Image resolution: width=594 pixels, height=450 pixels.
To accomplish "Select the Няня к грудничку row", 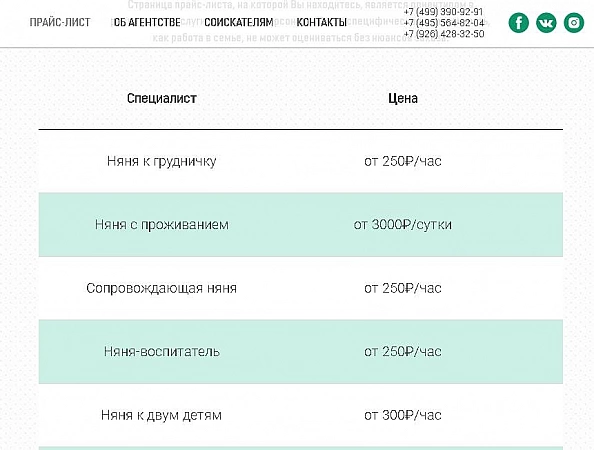I will [x=301, y=161].
